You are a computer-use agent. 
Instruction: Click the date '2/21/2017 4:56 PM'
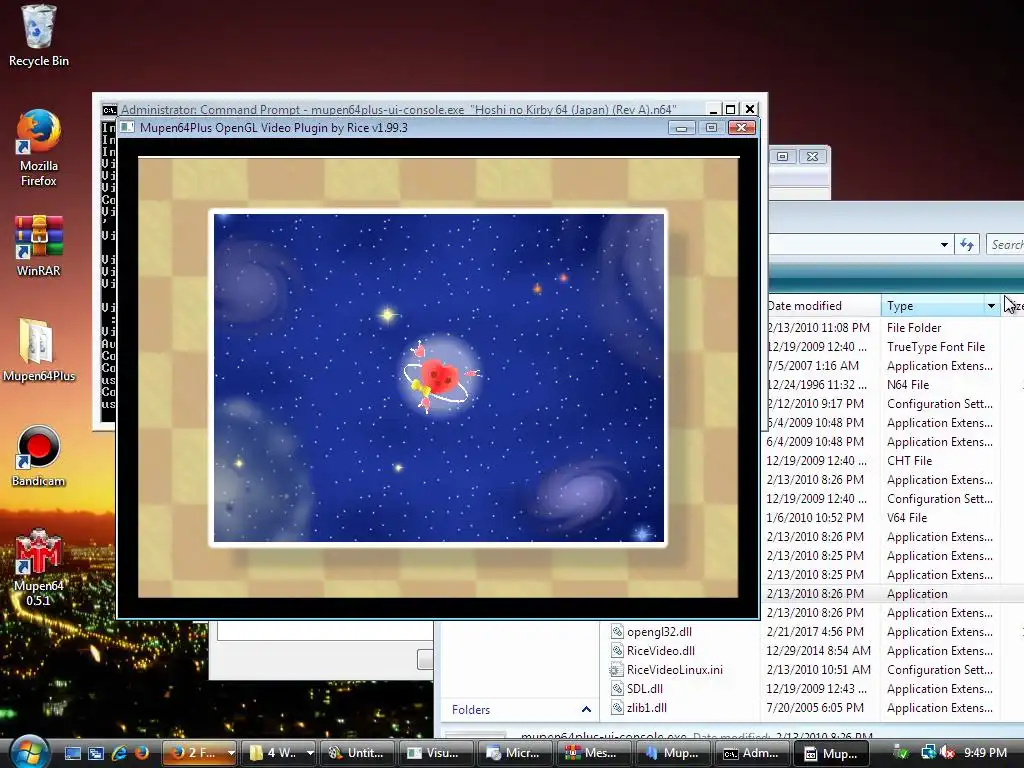pyautogui.click(x=815, y=632)
